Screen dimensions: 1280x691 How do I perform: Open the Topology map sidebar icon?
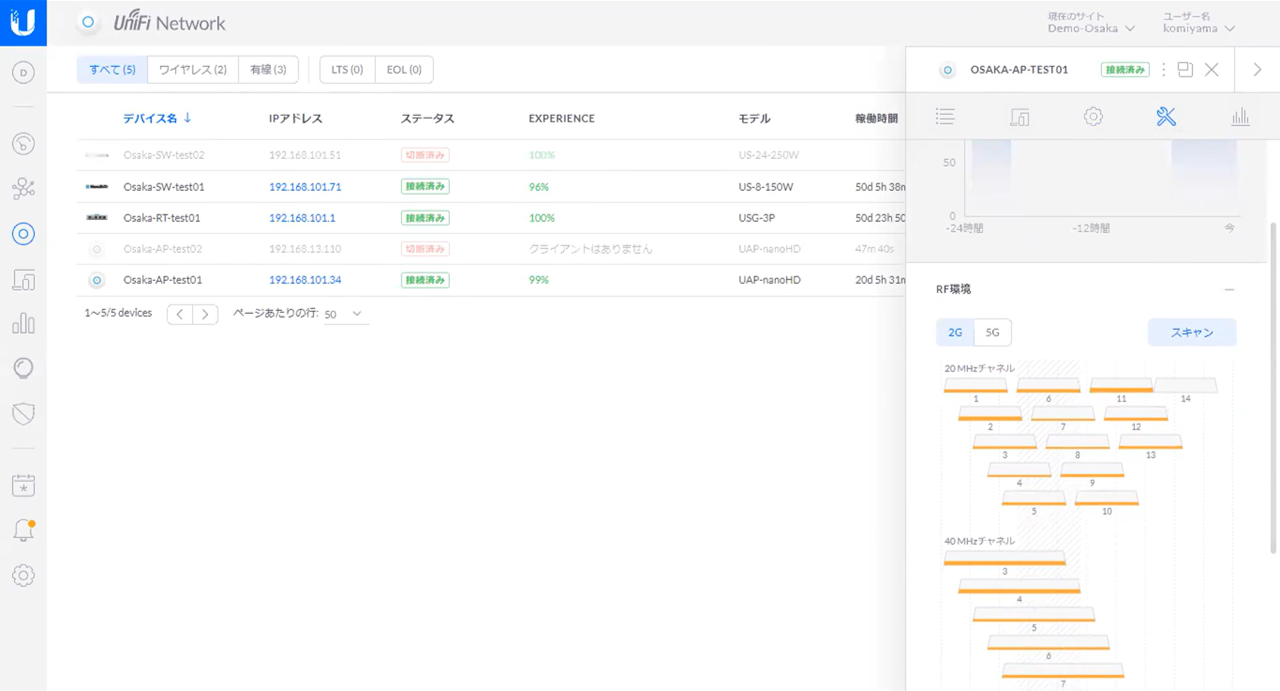pos(23,188)
